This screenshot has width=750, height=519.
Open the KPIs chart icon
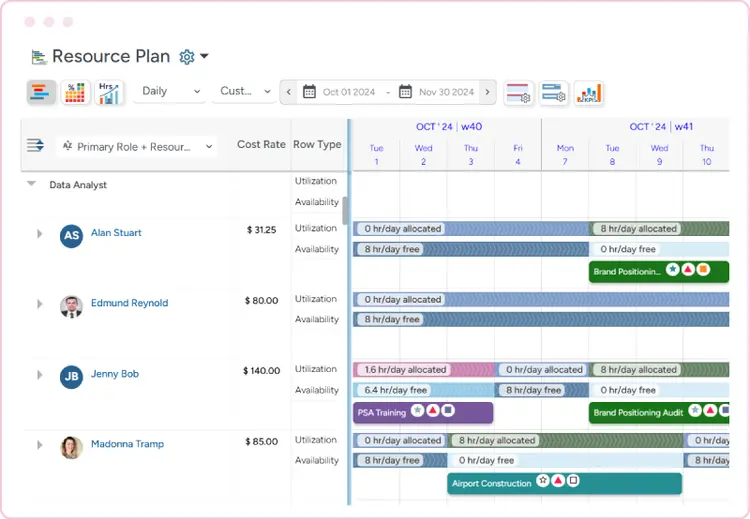coord(589,93)
